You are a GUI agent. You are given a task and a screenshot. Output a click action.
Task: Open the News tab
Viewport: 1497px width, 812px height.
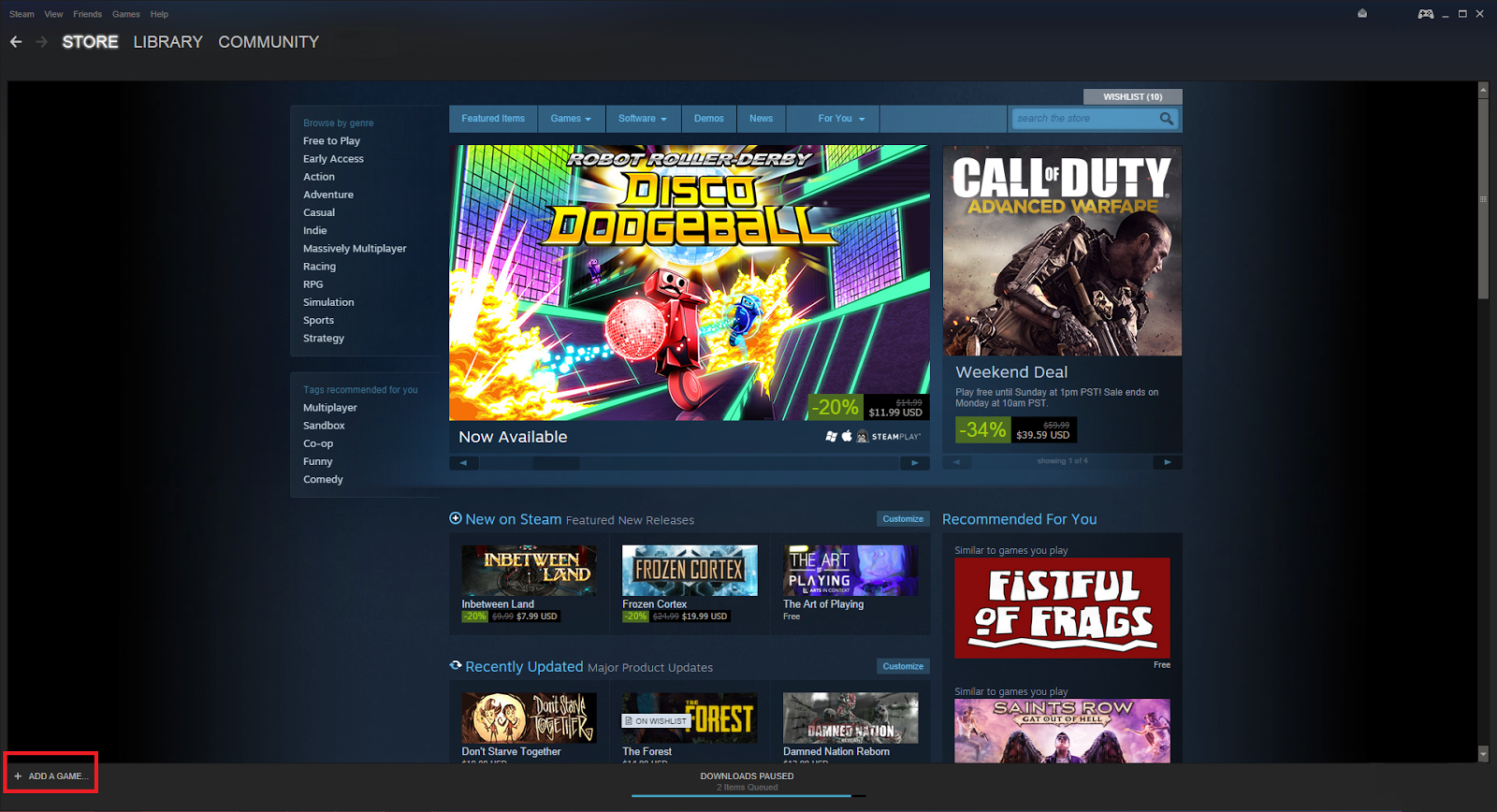tap(762, 119)
